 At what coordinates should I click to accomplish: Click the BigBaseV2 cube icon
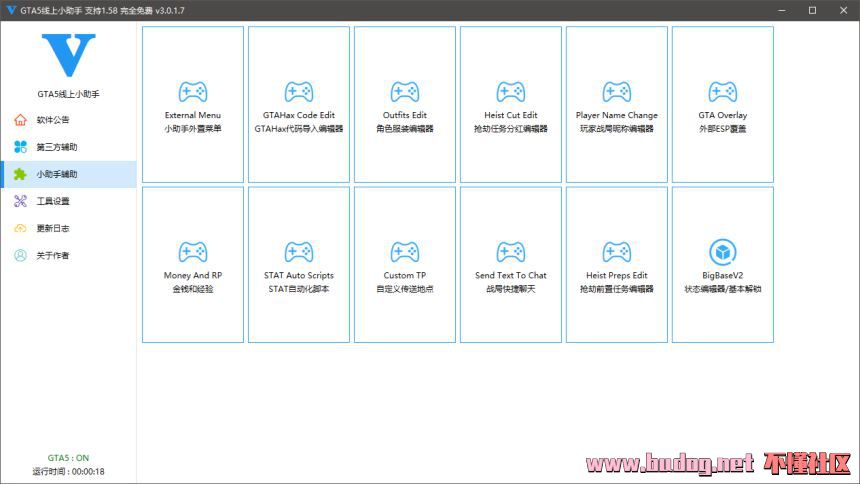click(722, 252)
